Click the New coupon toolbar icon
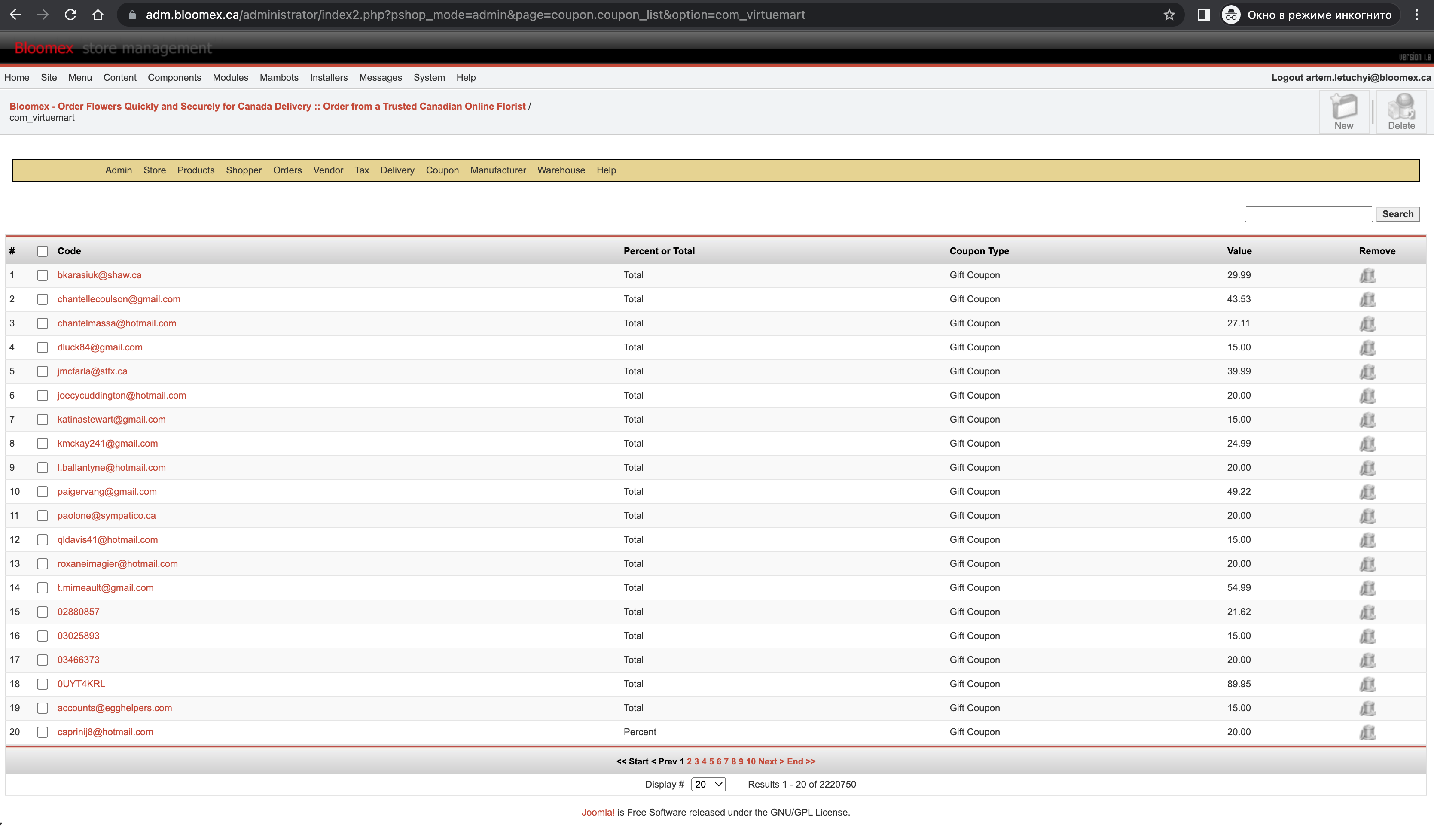This screenshot has height=840, width=1434. (x=1343, y=112)
